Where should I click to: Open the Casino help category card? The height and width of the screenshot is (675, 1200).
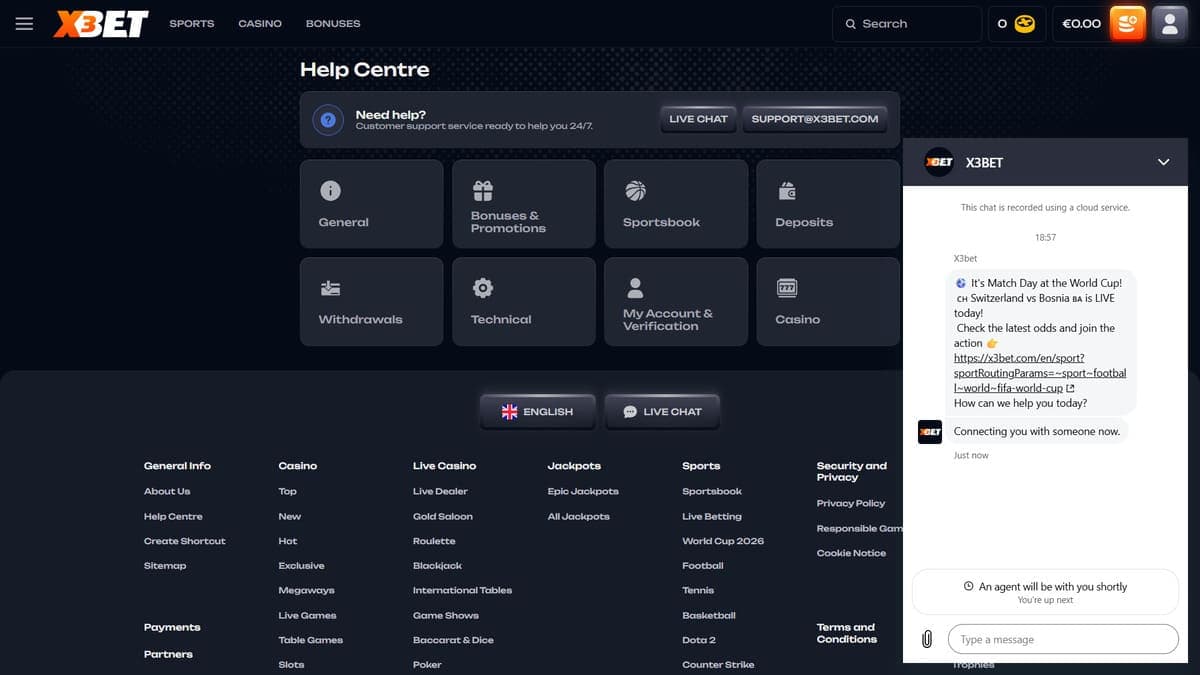tap(828, 301)
